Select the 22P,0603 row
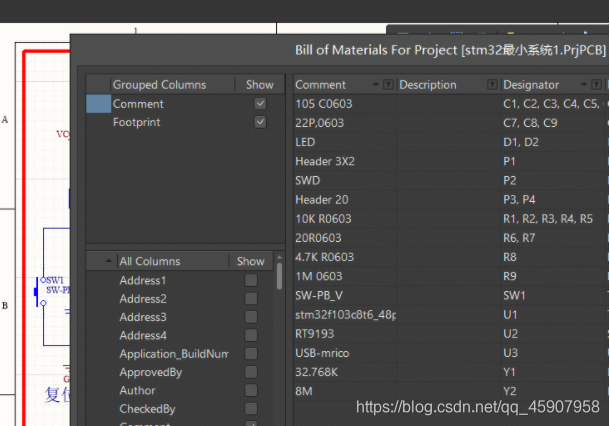Screen dimensions: 610x426 click(451, 123)
